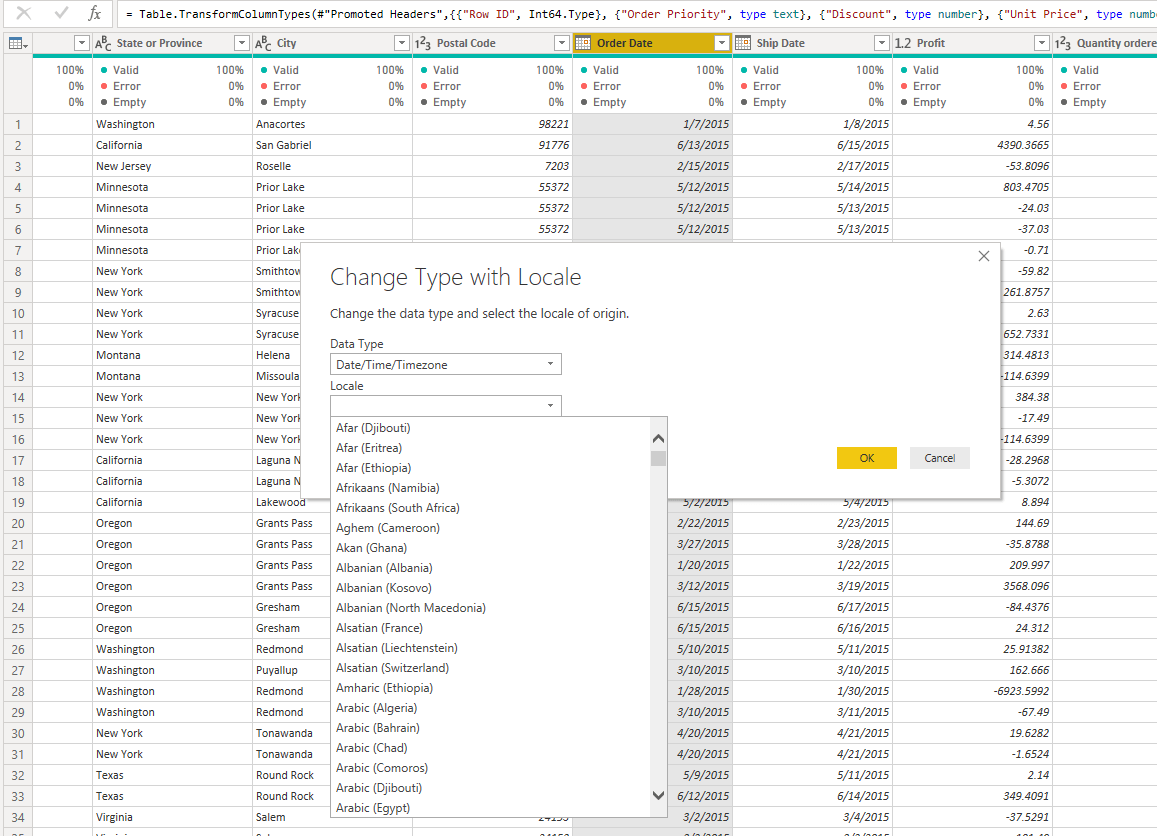
Task: Click the date type icon for Order Date
Action: (x=583, y=43)
